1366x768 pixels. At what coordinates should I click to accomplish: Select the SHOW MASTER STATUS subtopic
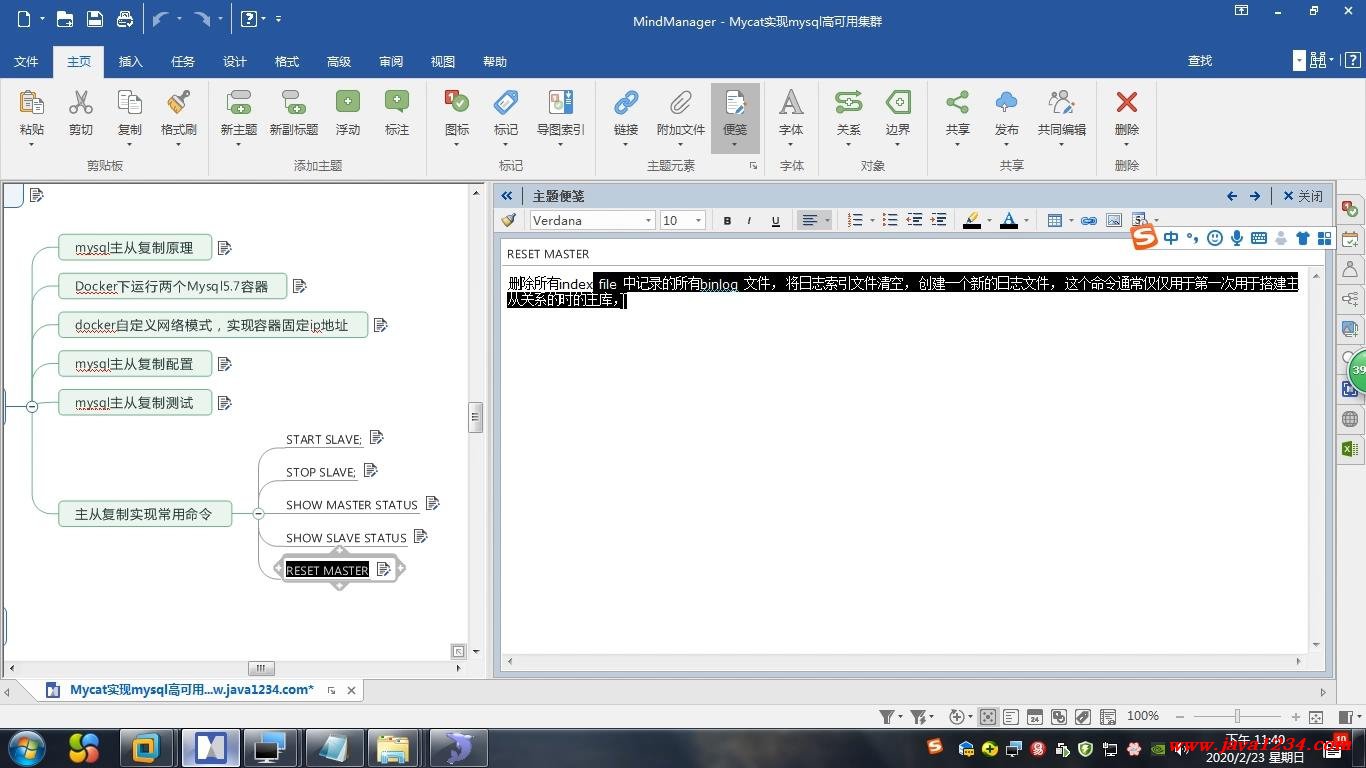352,505
